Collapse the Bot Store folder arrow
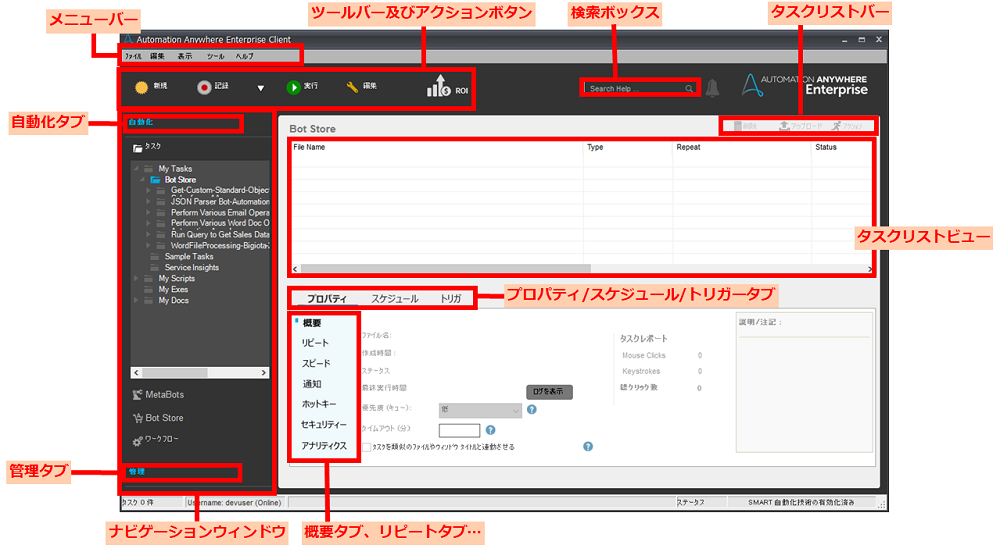Screen dimensions: 1000x552 pyautogui.click(x=142, y=180)
